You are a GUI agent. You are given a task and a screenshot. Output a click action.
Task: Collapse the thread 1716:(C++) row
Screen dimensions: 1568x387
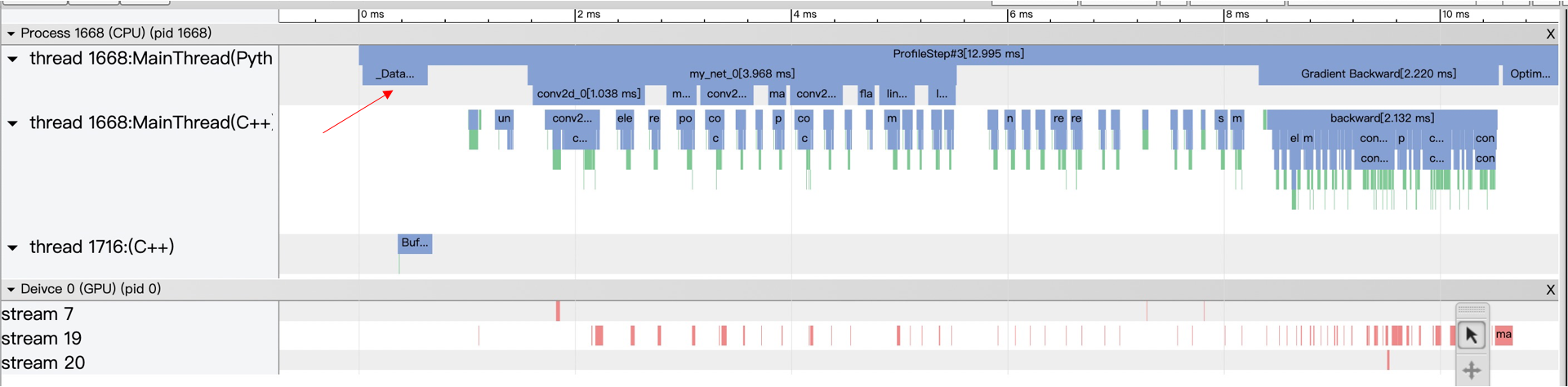point(12,247)
